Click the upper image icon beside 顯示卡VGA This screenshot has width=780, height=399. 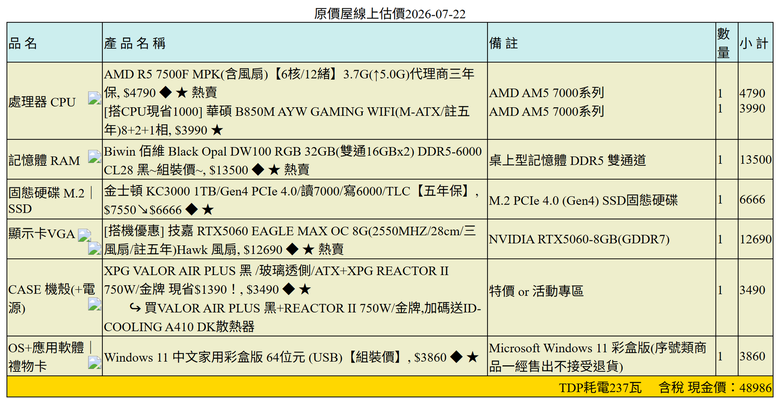(84, 235)
